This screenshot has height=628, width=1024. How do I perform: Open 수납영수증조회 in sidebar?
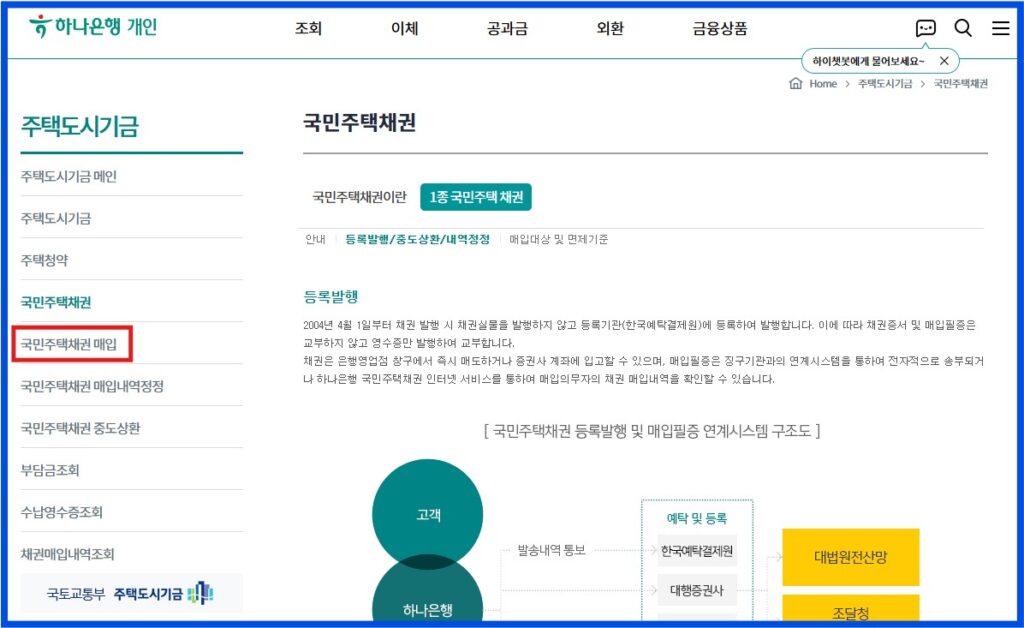(61, 512)
